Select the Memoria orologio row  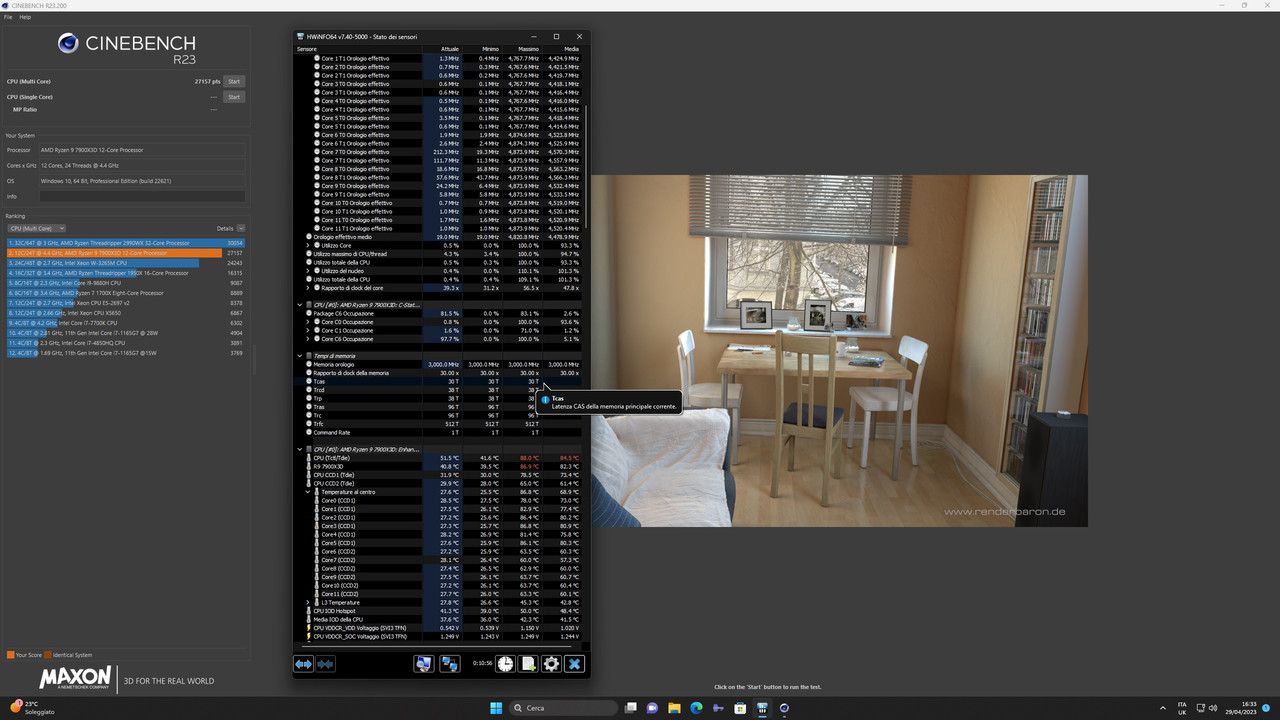pos(437,364)
